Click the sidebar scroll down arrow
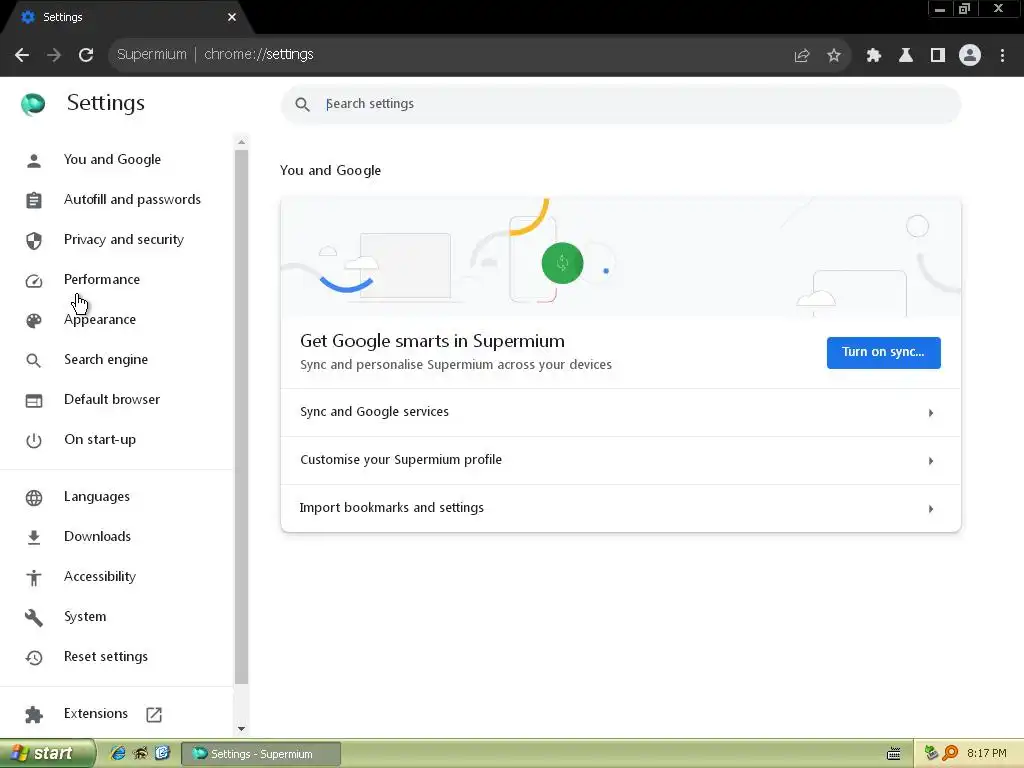This screenshot has width=1024, height=768. pyautogui.click(x=242, y=728)
